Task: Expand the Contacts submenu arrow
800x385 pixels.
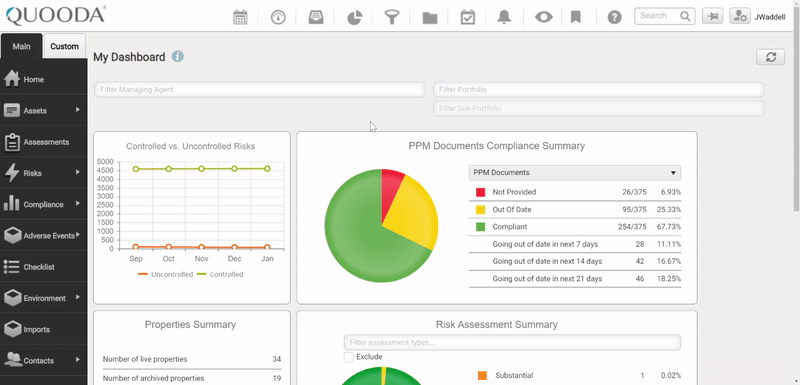Action: [78, 359]
